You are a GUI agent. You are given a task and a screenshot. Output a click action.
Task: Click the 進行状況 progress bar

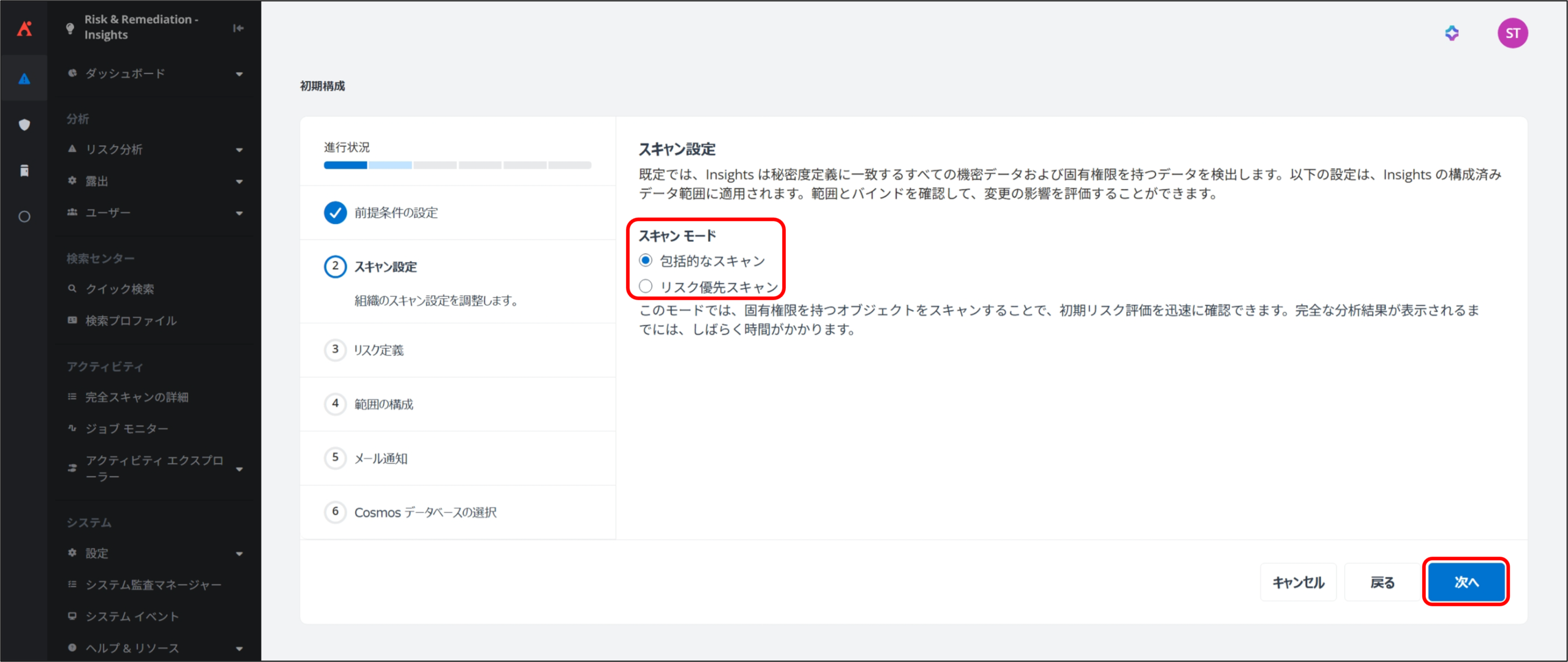coord(457,165)
